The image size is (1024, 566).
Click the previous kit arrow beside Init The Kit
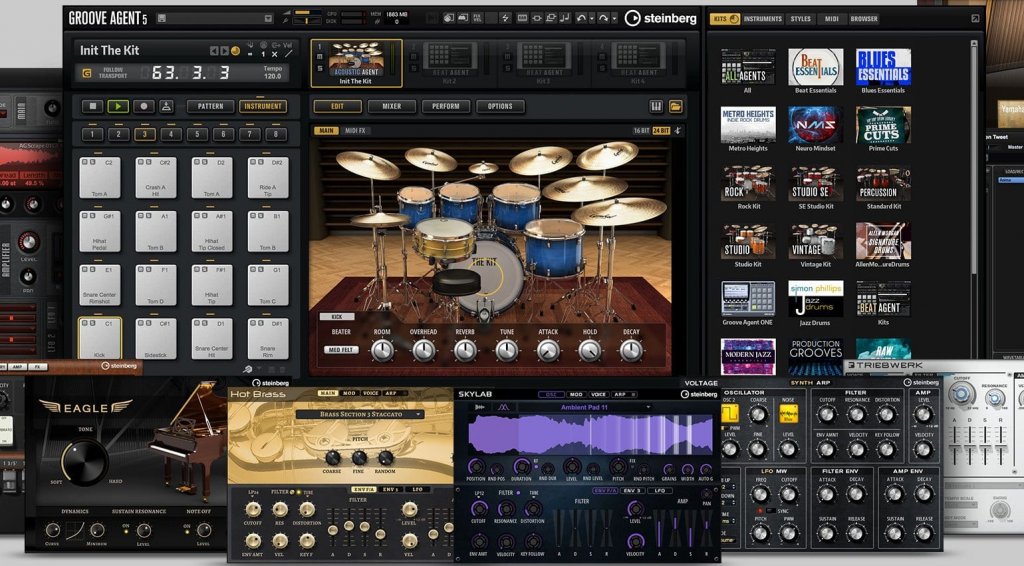(x=214, y=51)
